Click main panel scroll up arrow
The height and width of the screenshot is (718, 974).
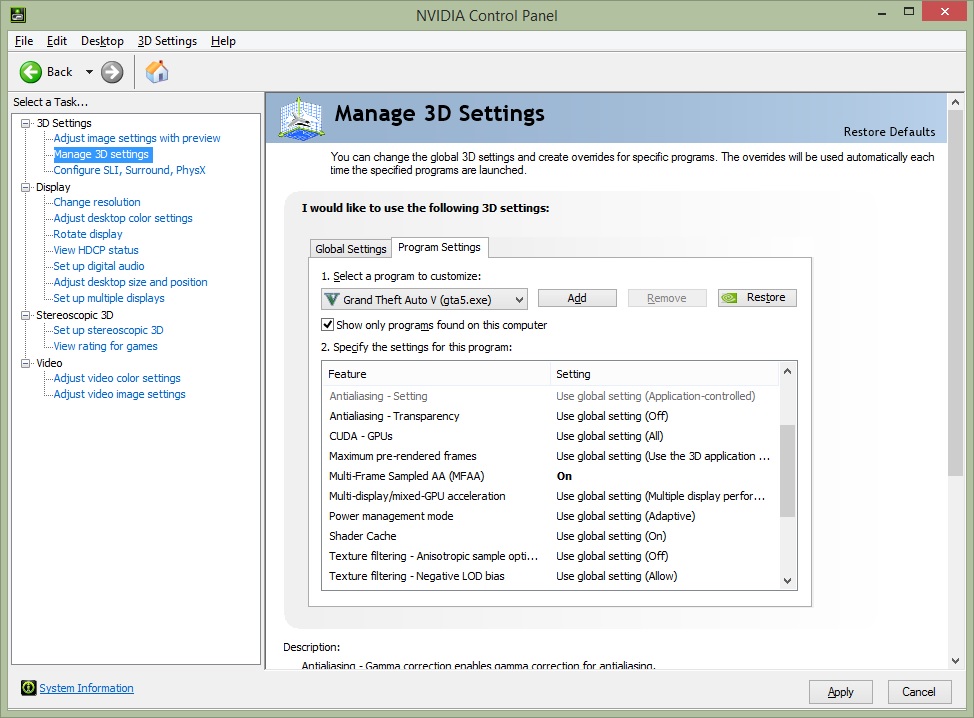pos(955,102)
